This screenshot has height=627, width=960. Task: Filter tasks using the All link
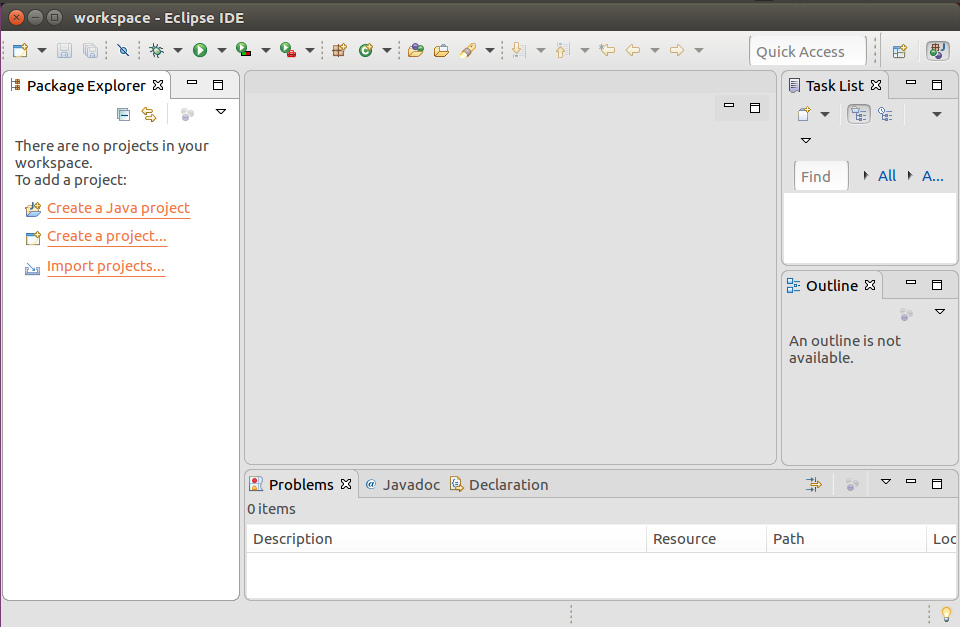[x=886, y=175]
